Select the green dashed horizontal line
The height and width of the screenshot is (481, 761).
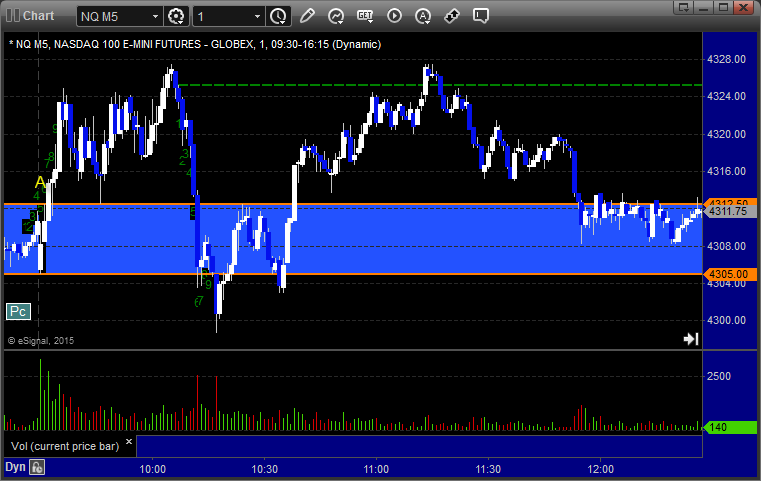[440, 85]
